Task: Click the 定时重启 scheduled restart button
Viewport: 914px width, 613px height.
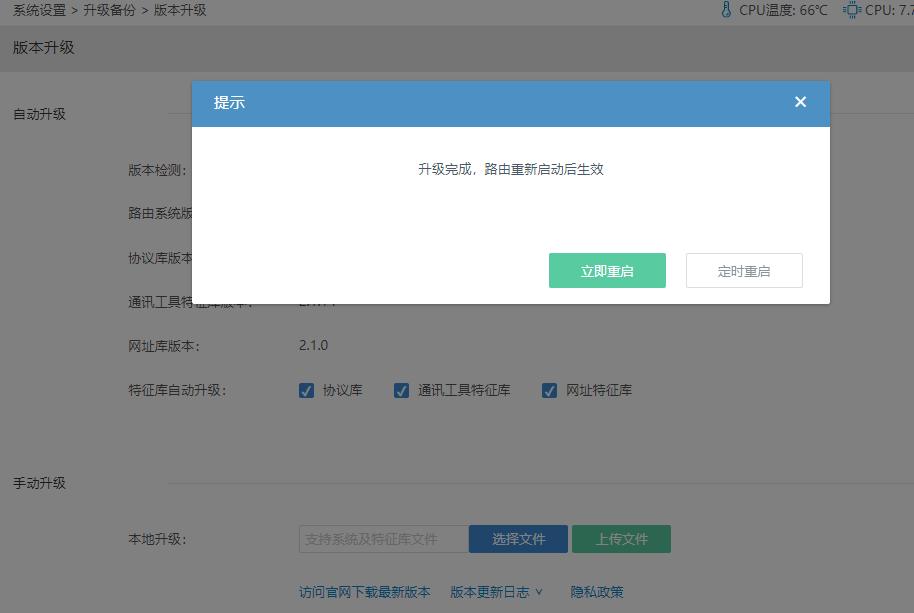Action: [744, 270]
